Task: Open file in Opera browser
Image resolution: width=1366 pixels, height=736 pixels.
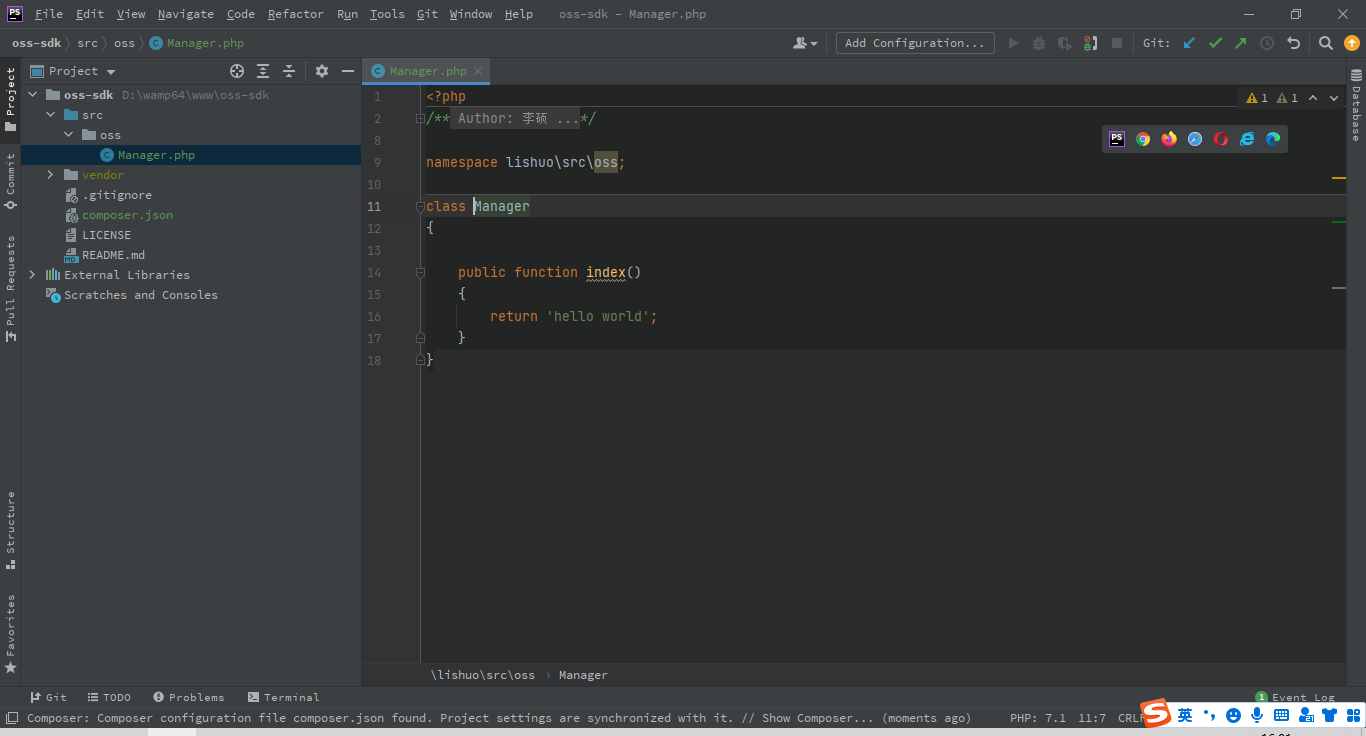Action: (x=1221, y=139)
